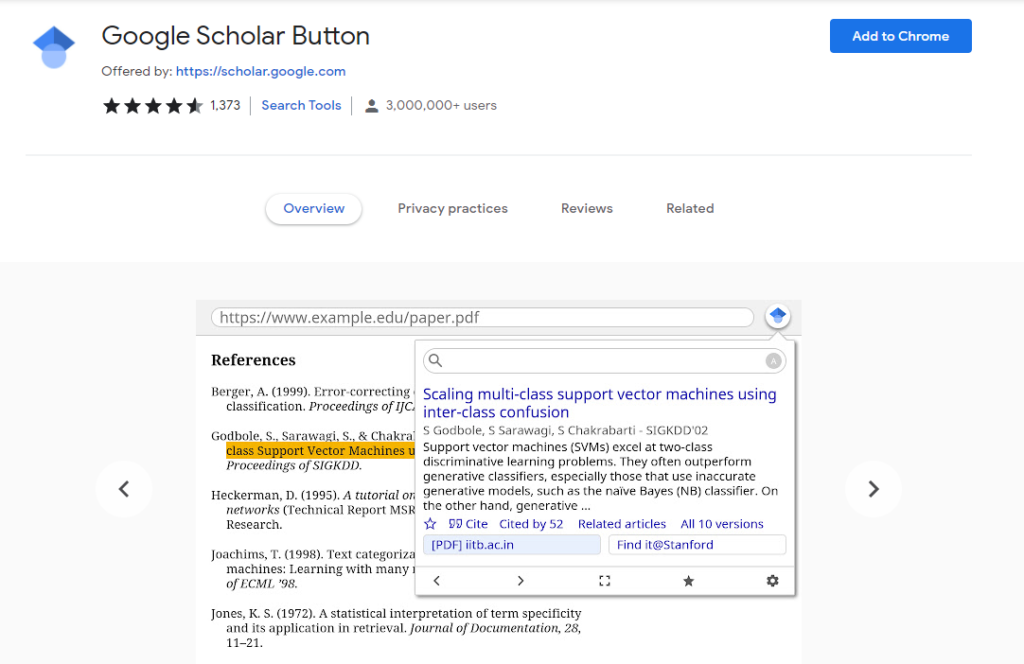Open the Search Tools category link
Viewport: 1024px width, 664px height.
301,105
